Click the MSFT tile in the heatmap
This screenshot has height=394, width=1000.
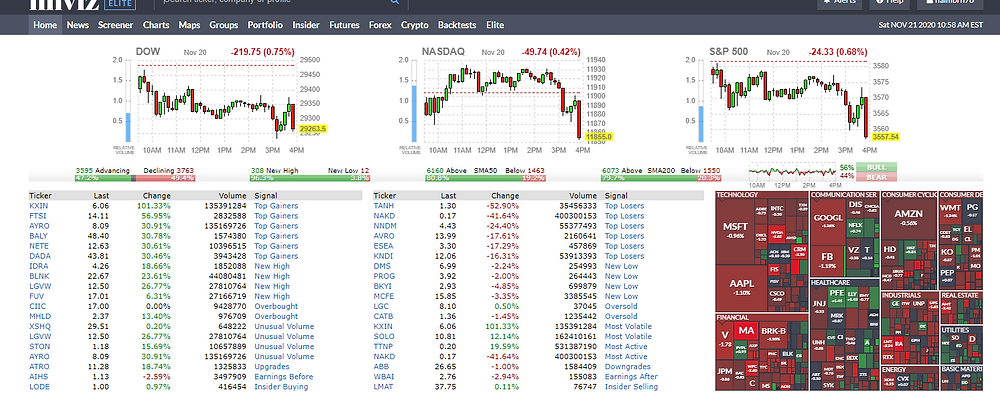(x=735, y=230)
